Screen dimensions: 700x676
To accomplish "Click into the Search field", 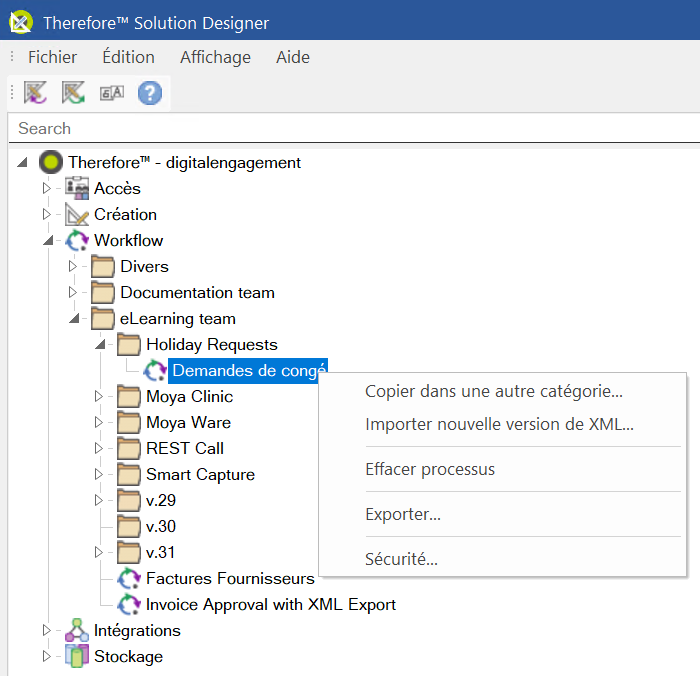I will (354, 129).
